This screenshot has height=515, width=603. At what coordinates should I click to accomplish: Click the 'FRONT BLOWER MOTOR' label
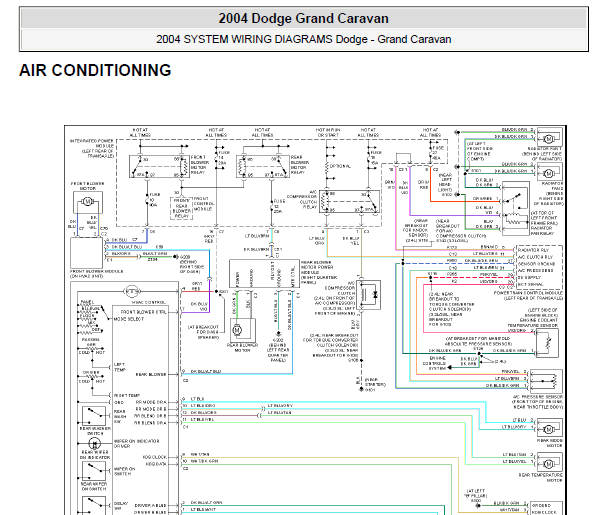click(88, 186)
